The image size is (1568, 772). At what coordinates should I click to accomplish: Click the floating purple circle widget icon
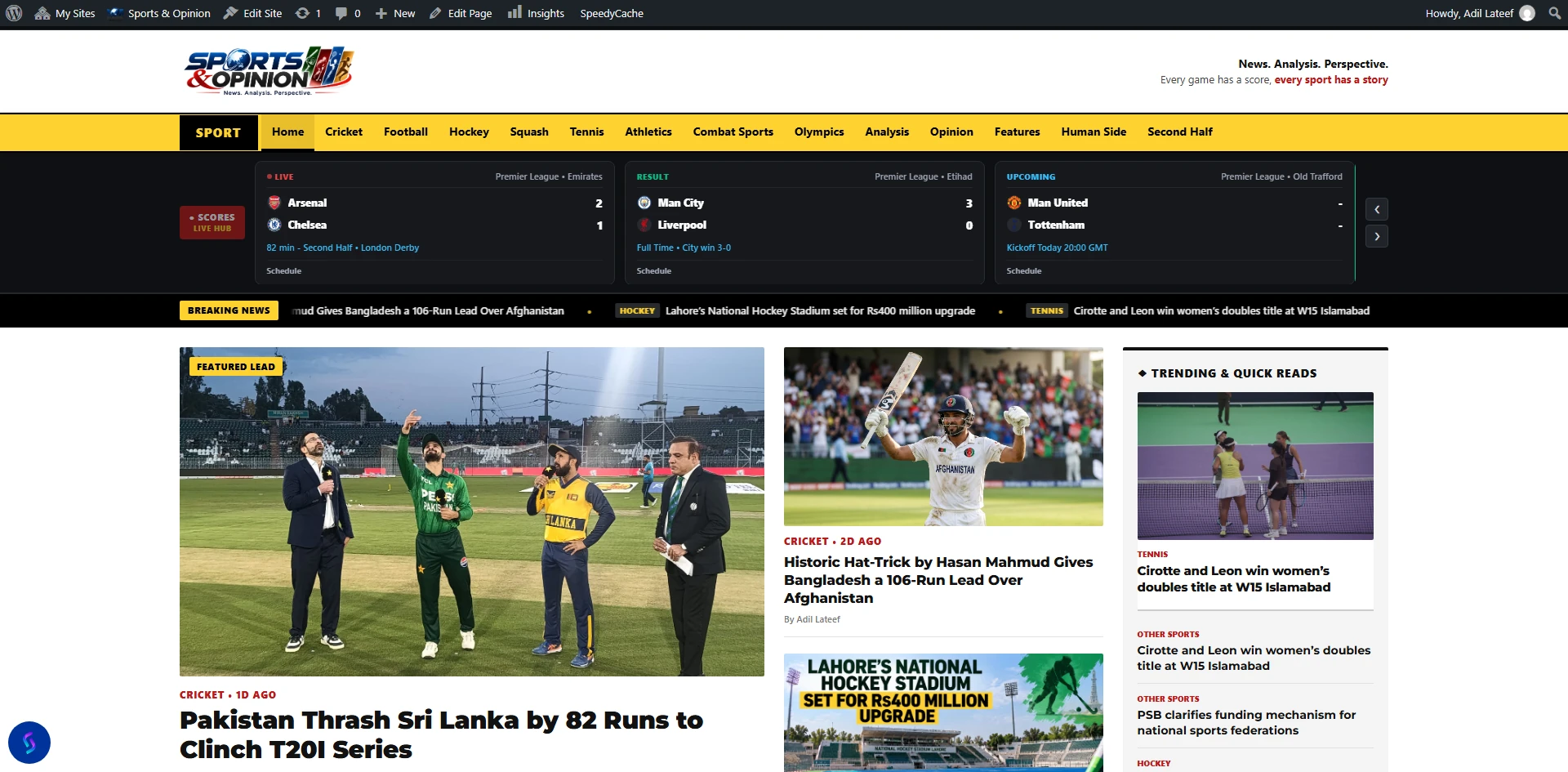pos(29,743)
